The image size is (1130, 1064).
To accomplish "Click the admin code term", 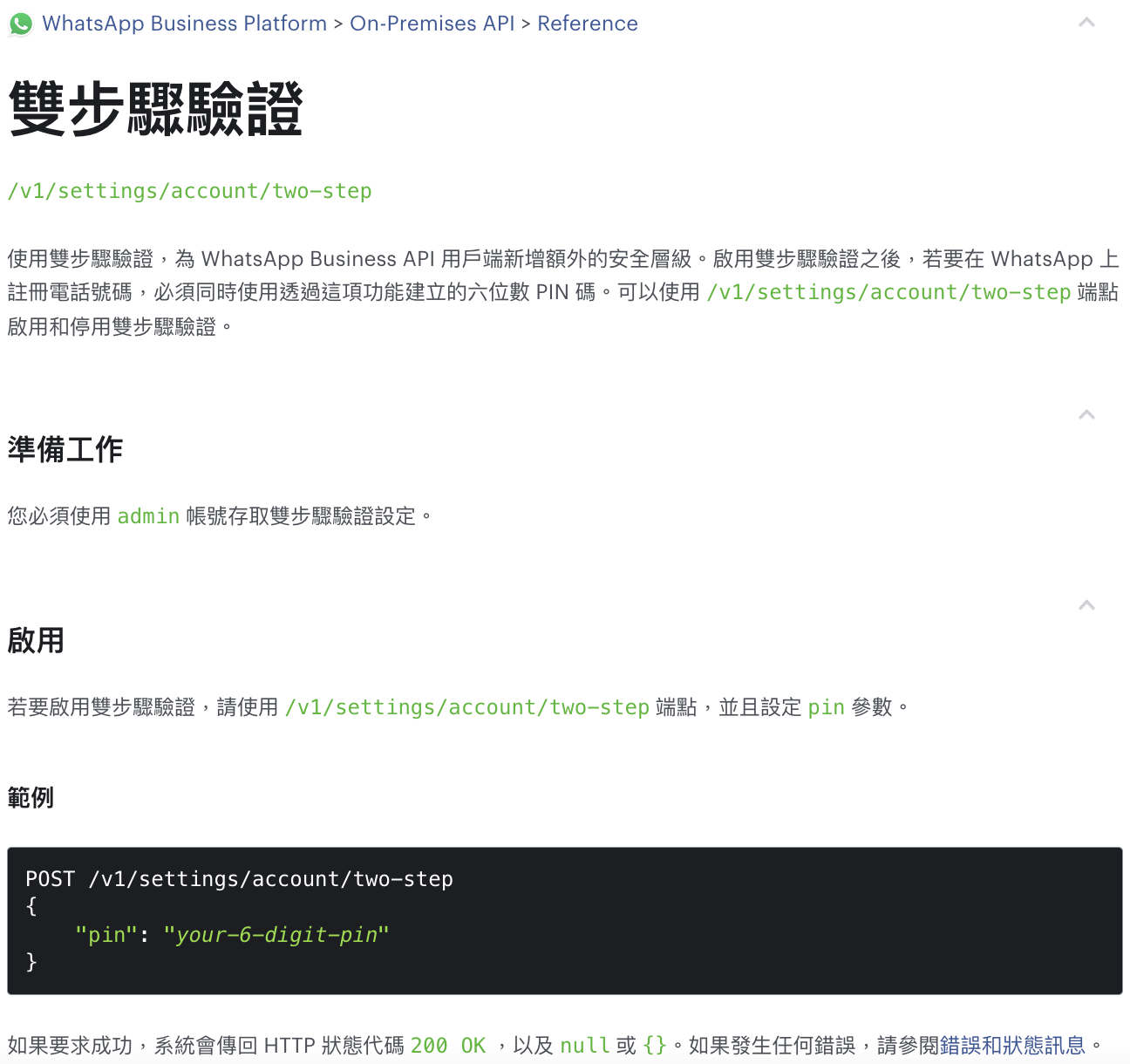I will pos(148,516).
